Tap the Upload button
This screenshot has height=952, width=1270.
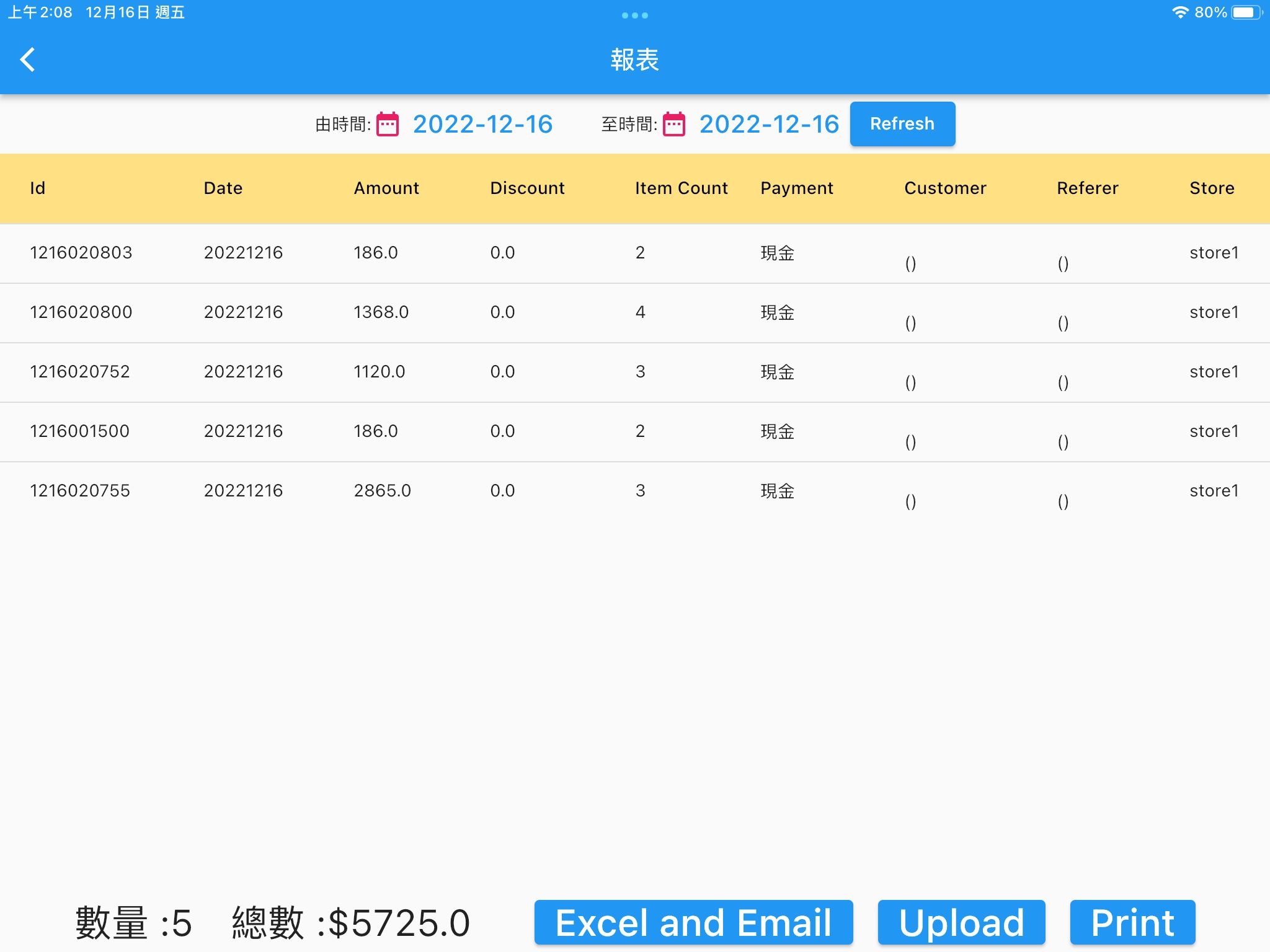(x=961, y=922)
